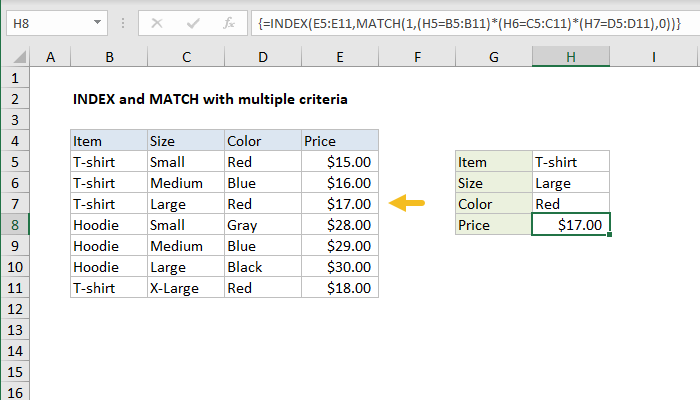The width and height of the screenshot is (700, 400).
Task: Select row 4 header
Action: [15, 141]
